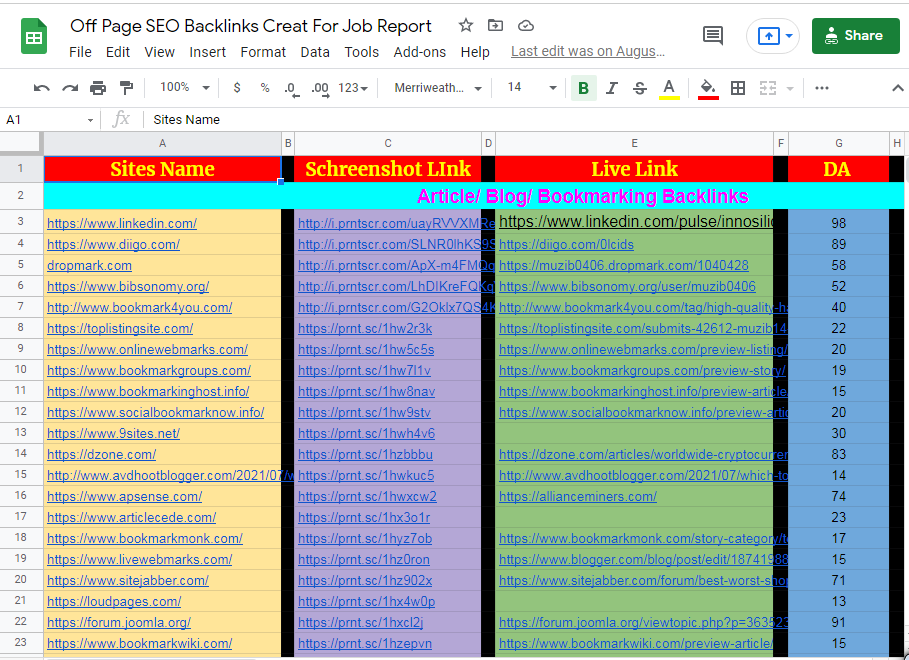Format the cell as currency

click(x=236, y=88)
